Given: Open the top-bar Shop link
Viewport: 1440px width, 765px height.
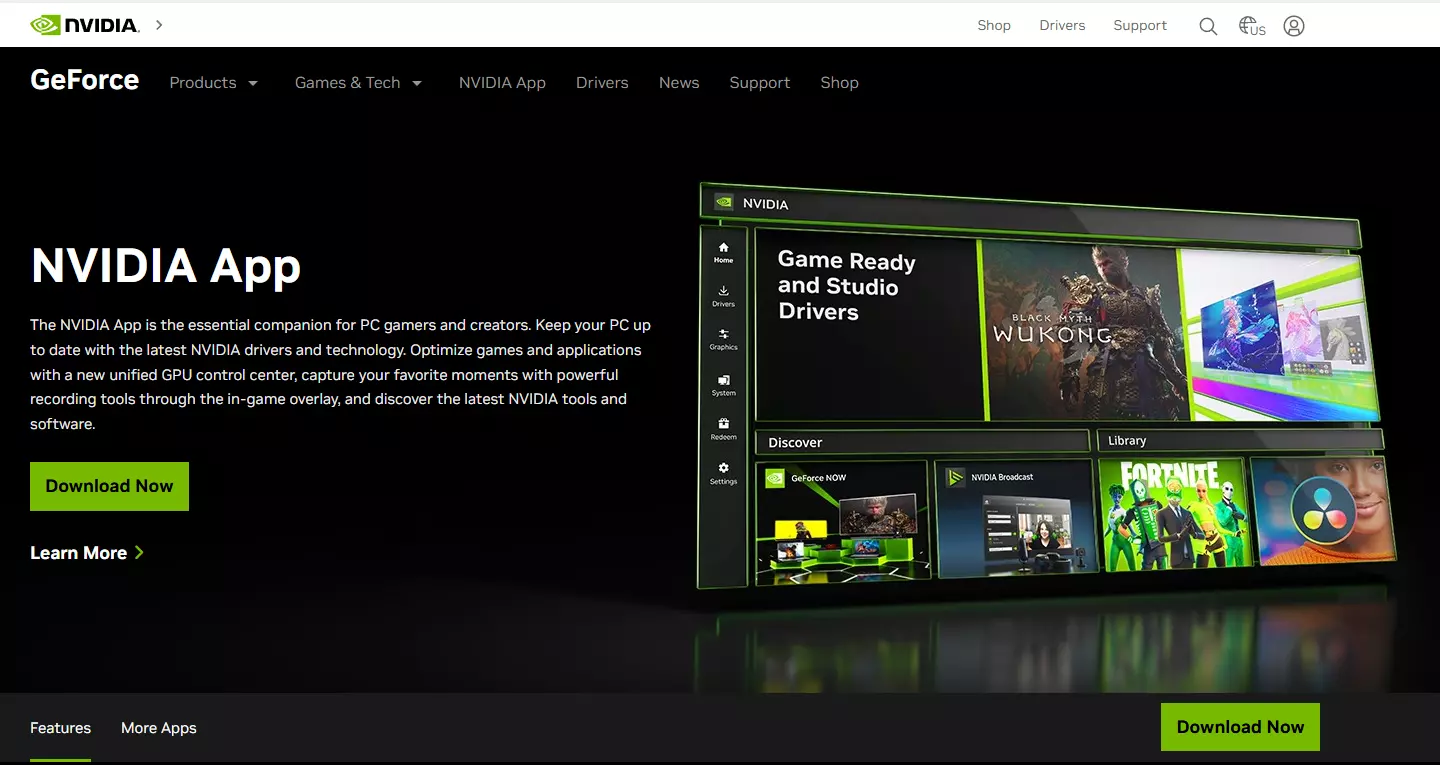Looking at the screenshot, I should (x=994, y=25).
